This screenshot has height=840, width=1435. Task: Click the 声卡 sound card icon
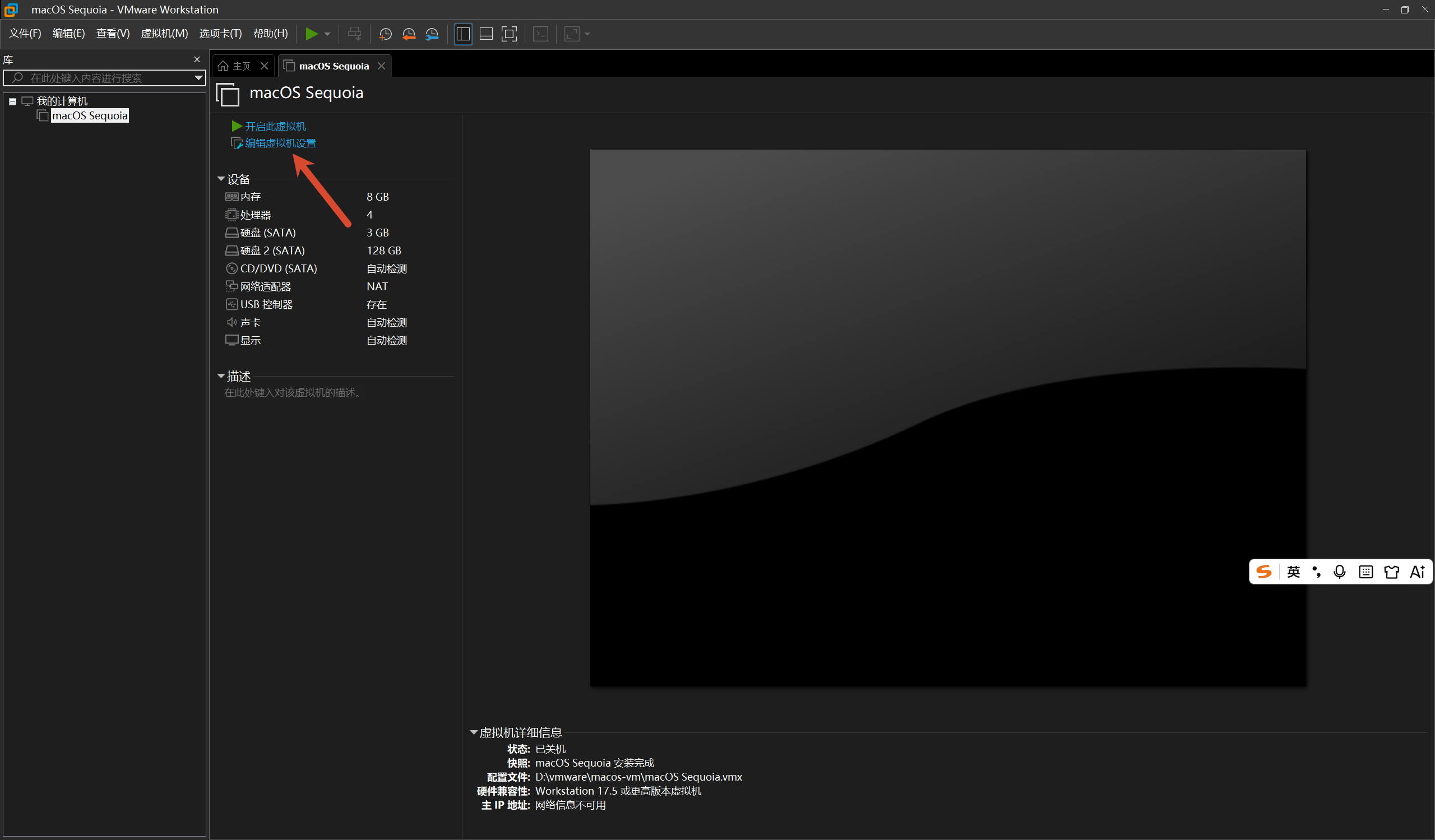pyautogui.click(x=232, y=323)
